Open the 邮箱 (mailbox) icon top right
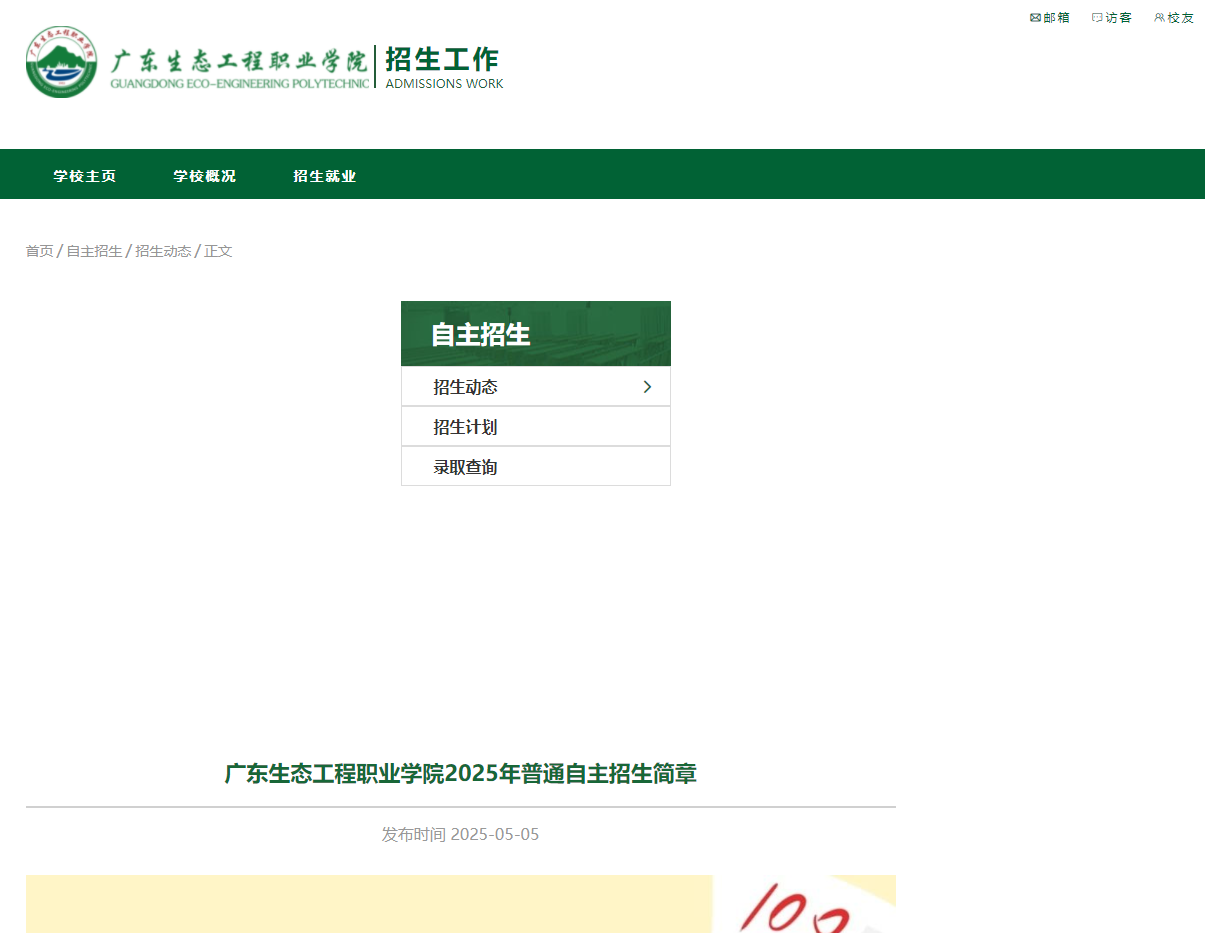Viewport: 1205px width, 933px height. (x=1048, y=17)
